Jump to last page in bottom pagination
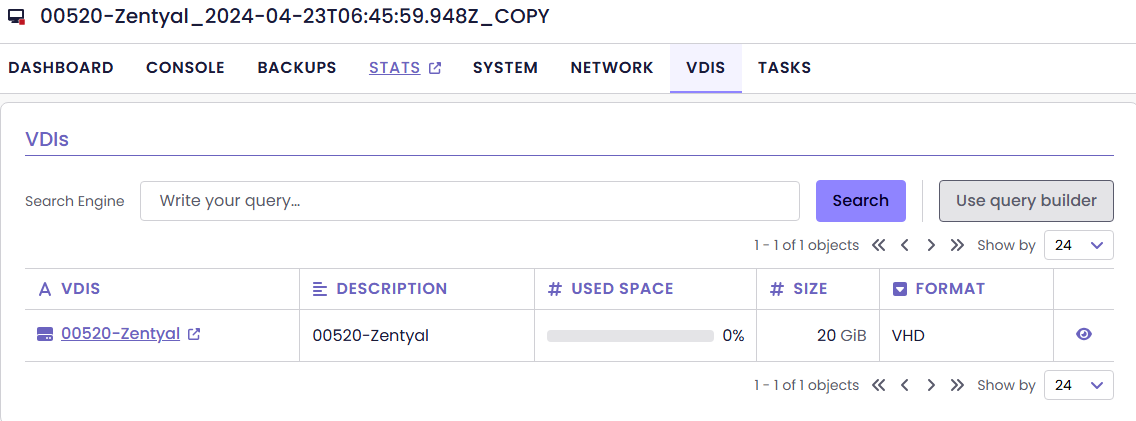Image resolution: width=1136 pixels, height=421 pixels. pos(957,385)
